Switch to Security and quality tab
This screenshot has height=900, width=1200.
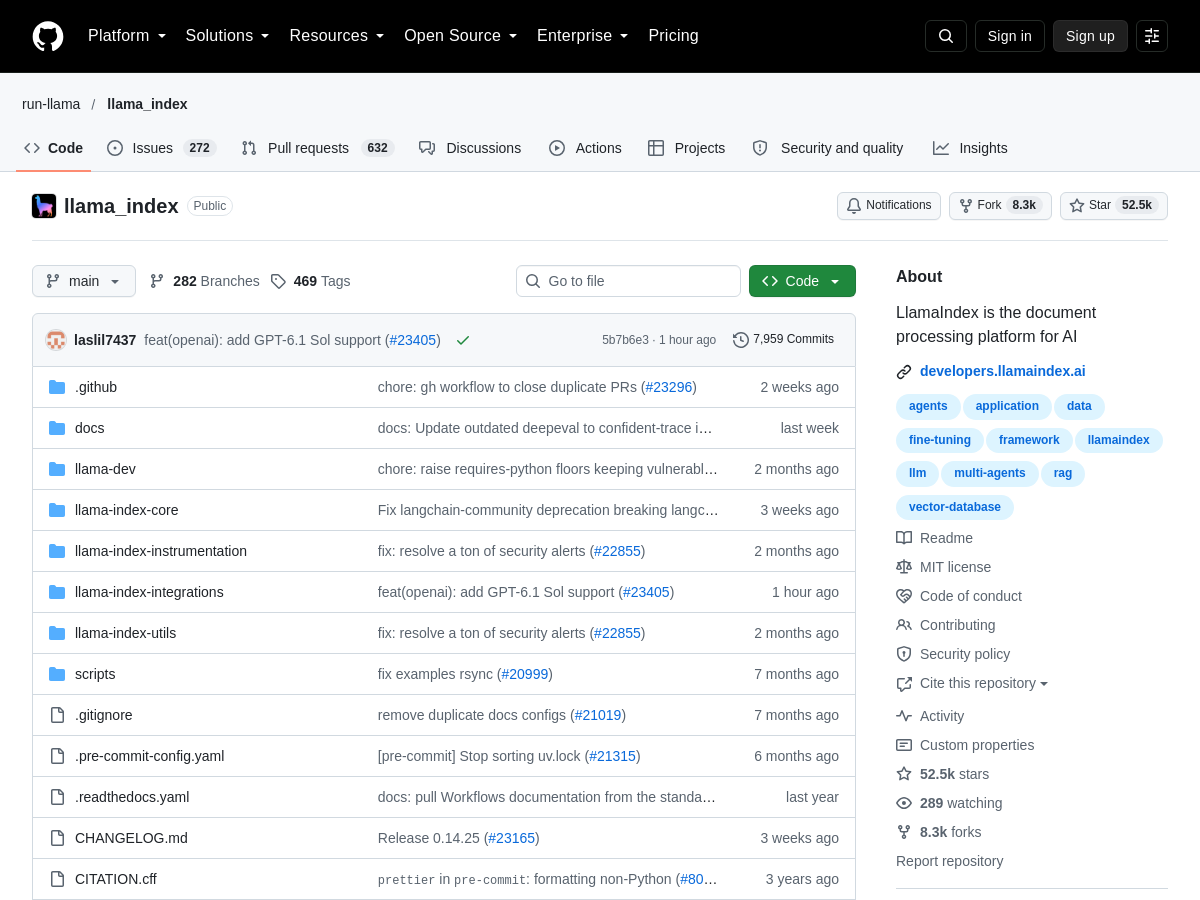[828, 148]
